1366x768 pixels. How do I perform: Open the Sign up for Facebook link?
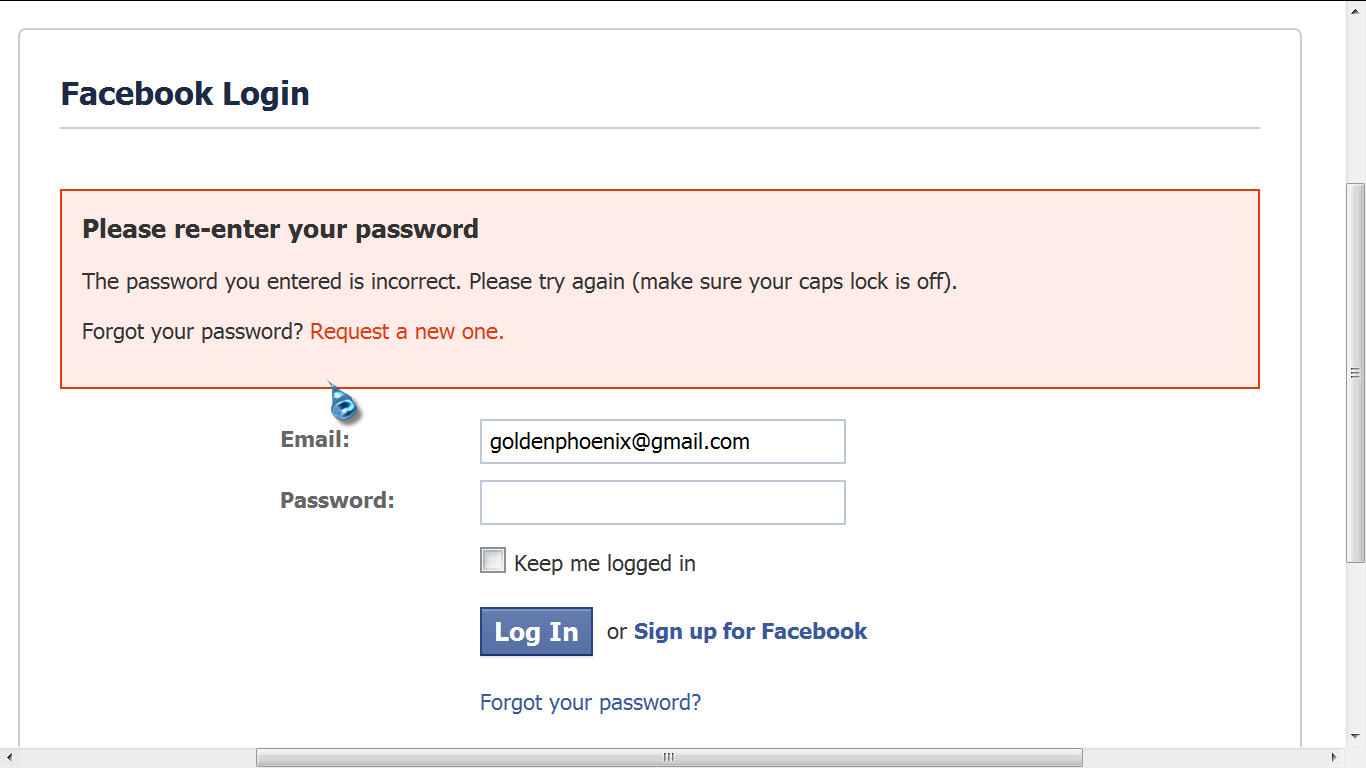click(750, 631)
